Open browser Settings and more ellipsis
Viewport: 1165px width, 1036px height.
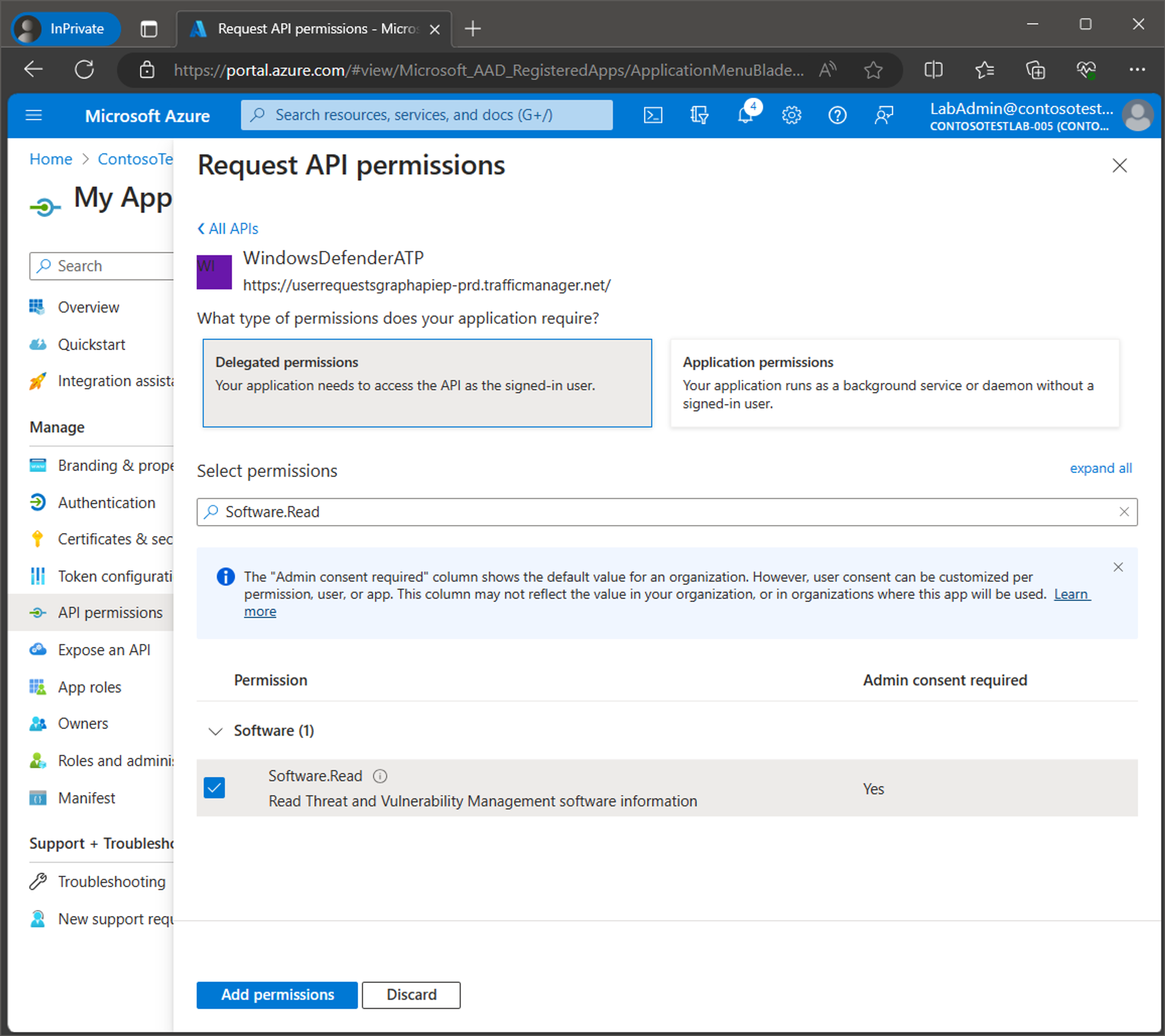[1137, 69]
